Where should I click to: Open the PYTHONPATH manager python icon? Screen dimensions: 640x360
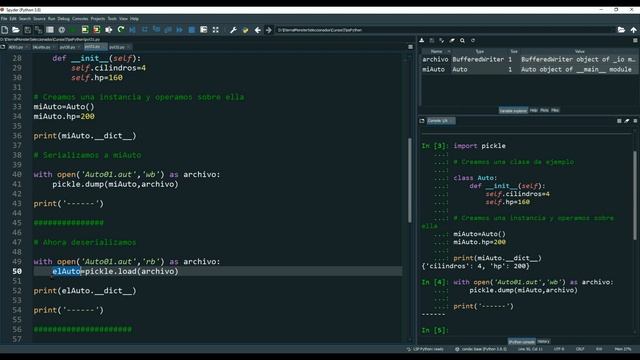point(245,30)
